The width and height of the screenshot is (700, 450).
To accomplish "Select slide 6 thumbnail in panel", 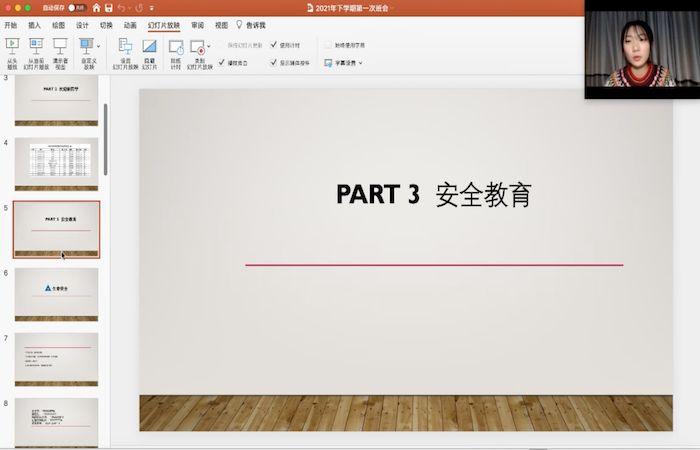I will coord(56,294).
